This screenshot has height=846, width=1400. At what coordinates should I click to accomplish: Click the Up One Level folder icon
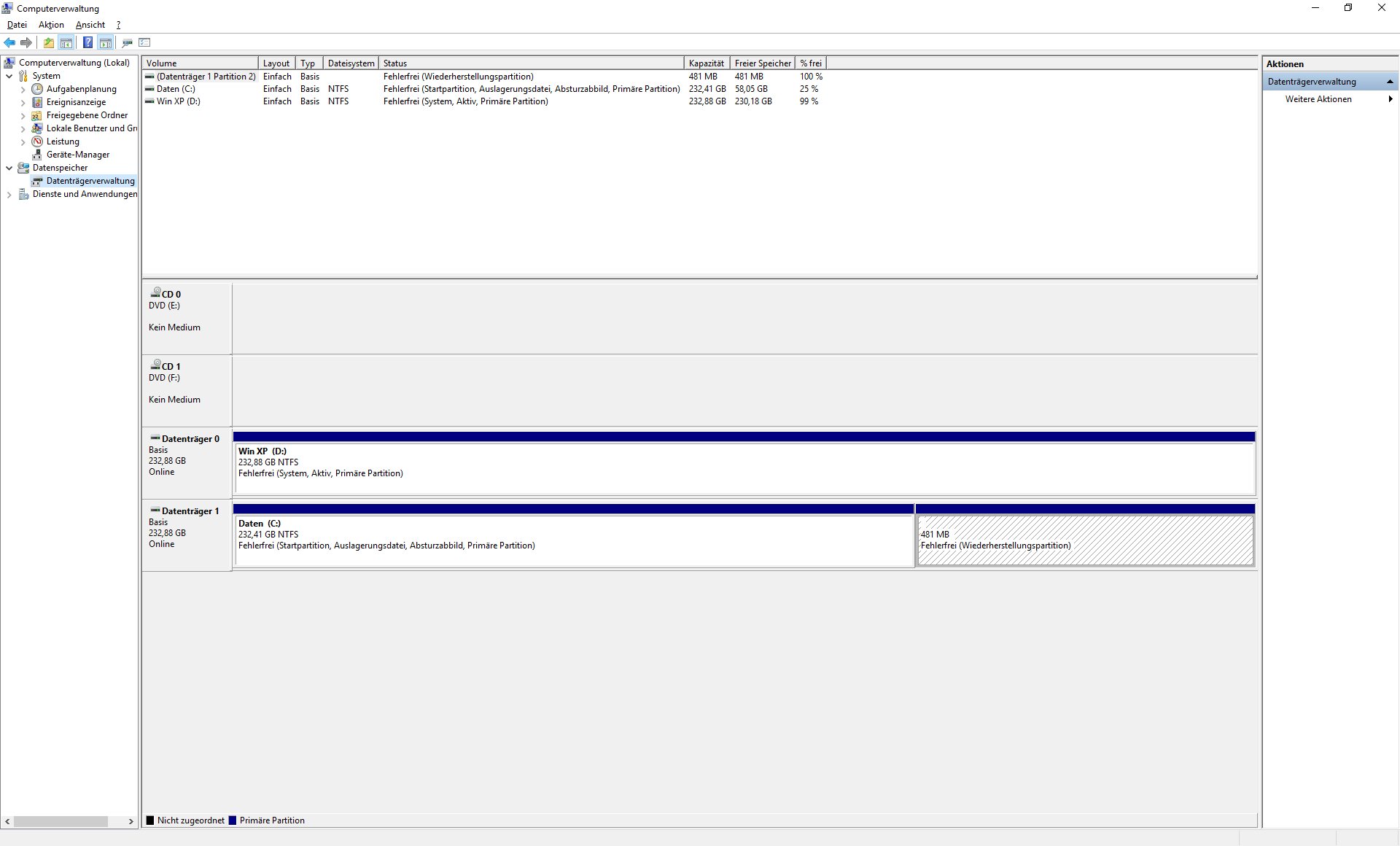coord(48,42)
